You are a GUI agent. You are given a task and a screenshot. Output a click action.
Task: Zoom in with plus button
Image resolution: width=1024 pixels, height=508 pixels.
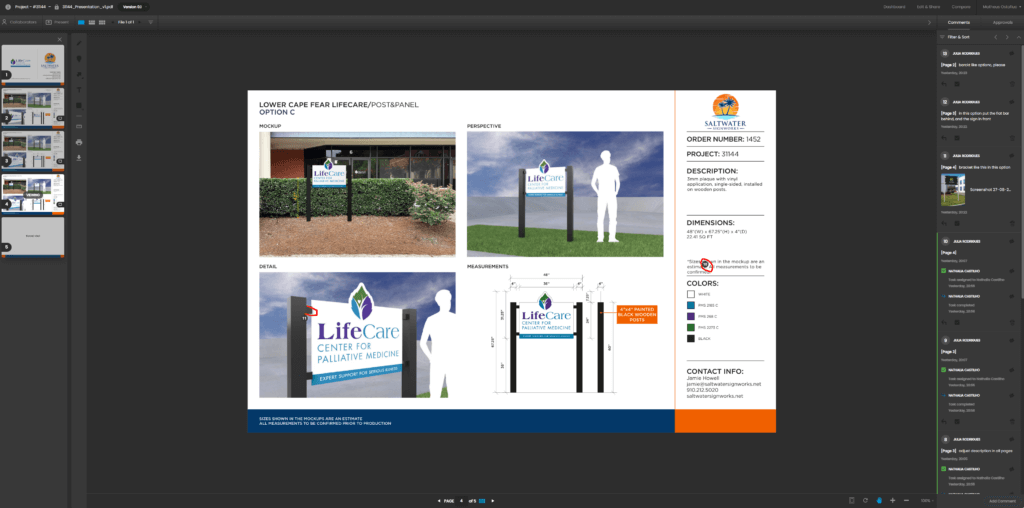tap(893, 500)
